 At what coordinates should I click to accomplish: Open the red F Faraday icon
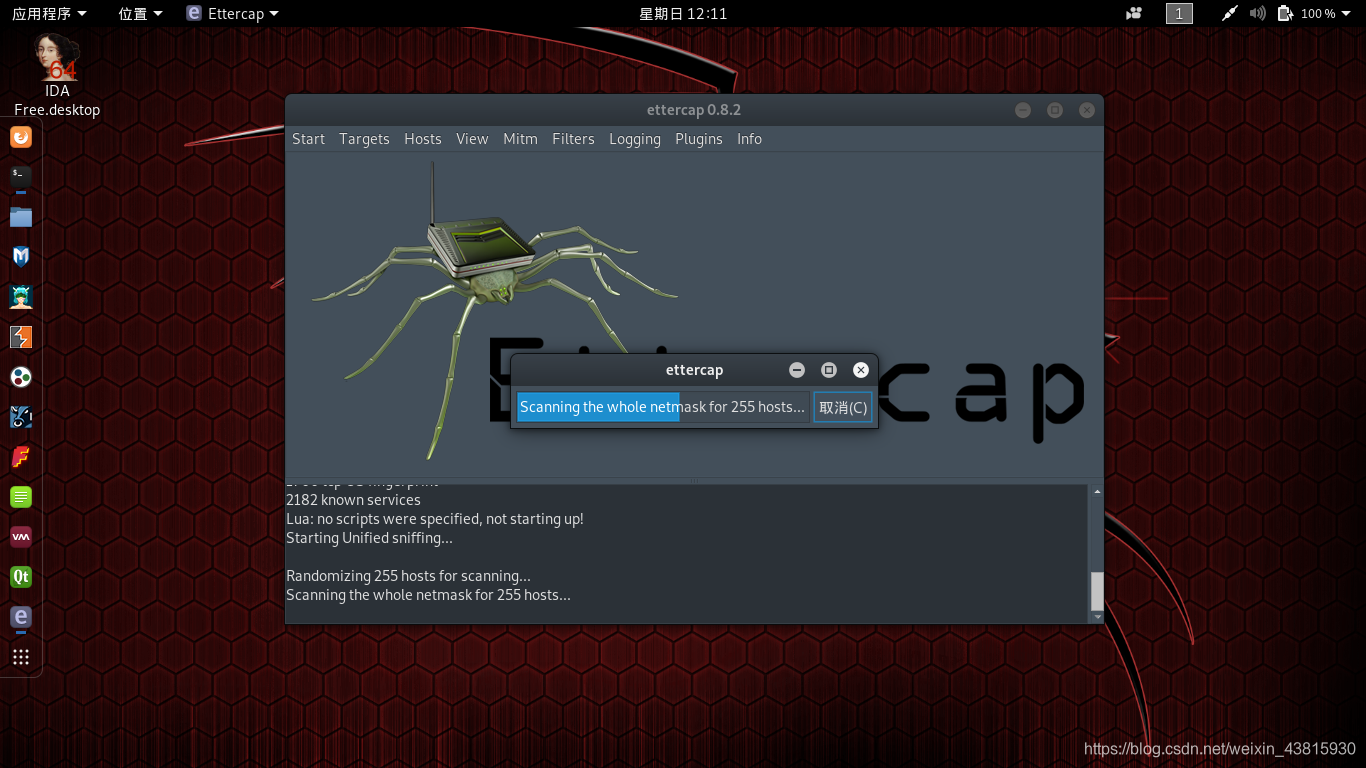click(21, 457)
